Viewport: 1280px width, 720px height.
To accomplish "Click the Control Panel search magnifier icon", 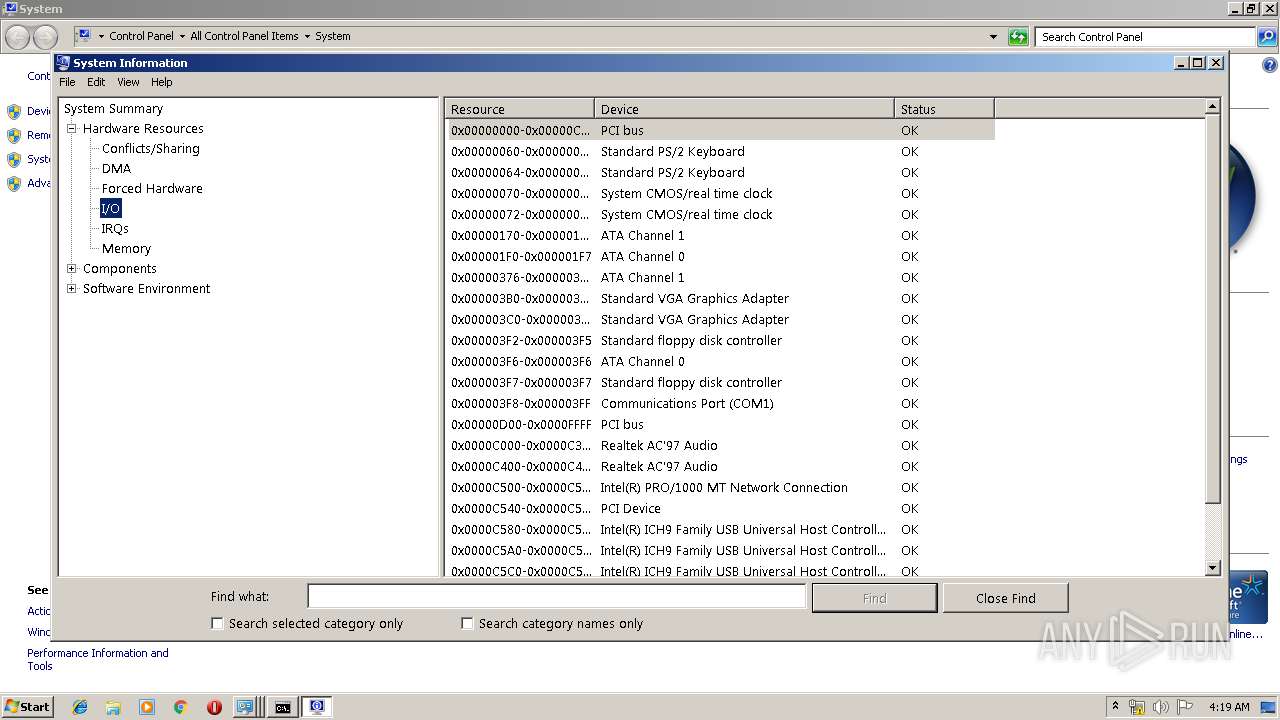I will pyautogui.click(x=1267, y=37).
